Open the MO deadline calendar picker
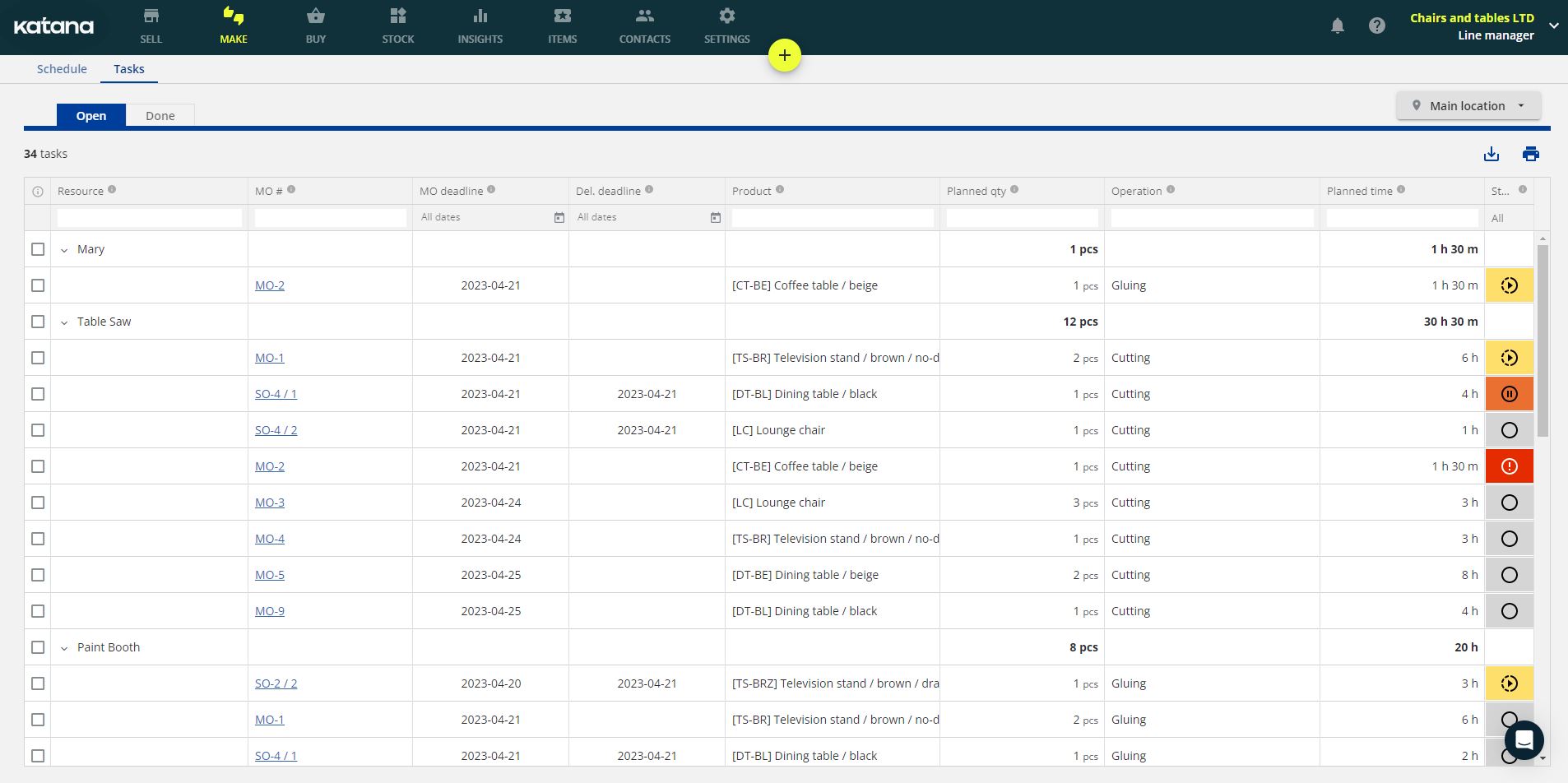 coord(559,218)
